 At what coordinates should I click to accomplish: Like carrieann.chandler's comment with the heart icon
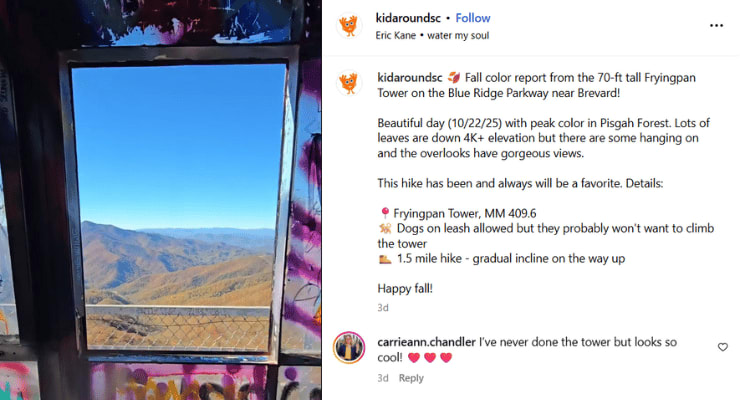[x=723, y=347]
